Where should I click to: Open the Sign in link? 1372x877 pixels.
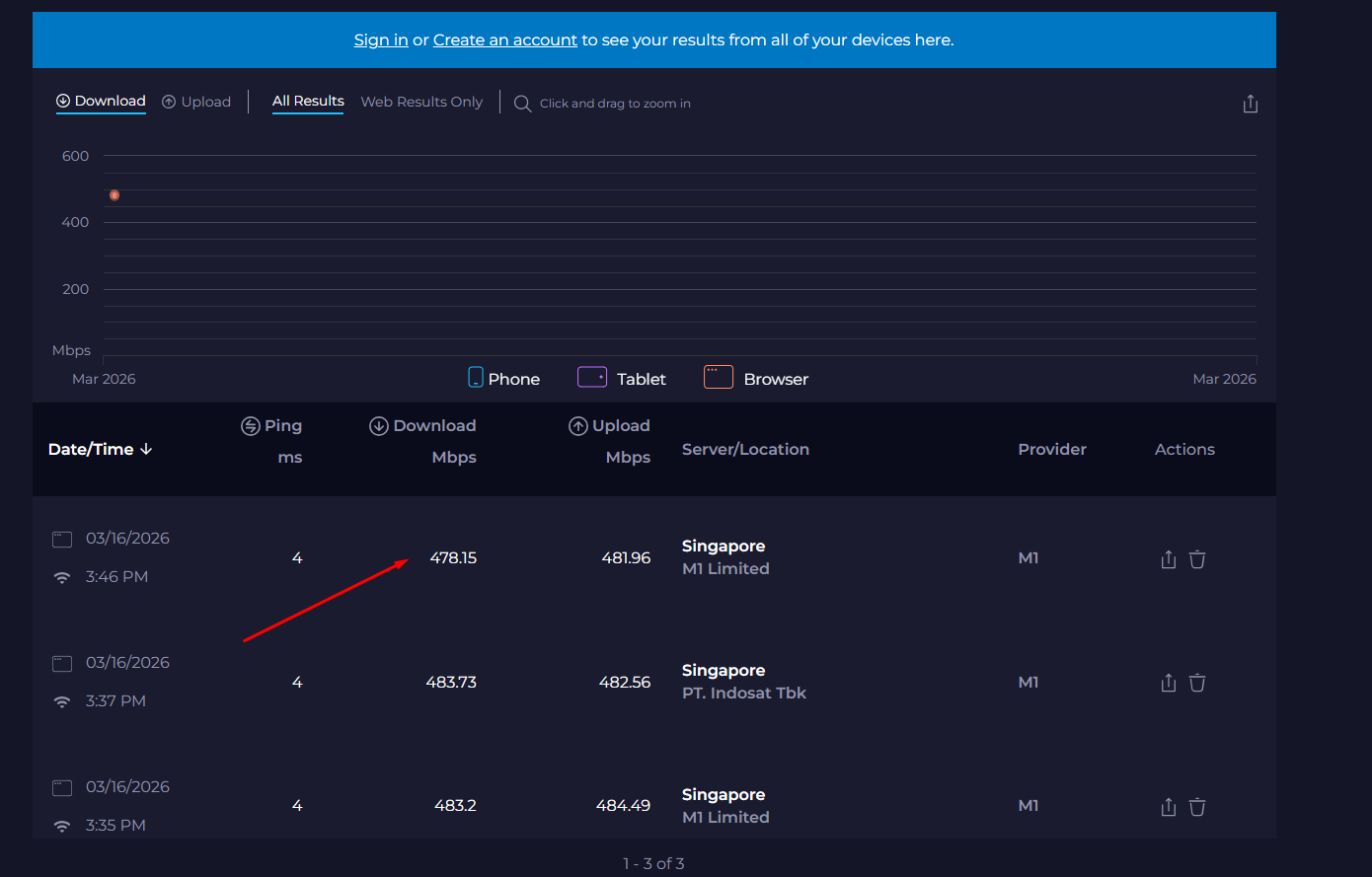[x=381, y=40]
